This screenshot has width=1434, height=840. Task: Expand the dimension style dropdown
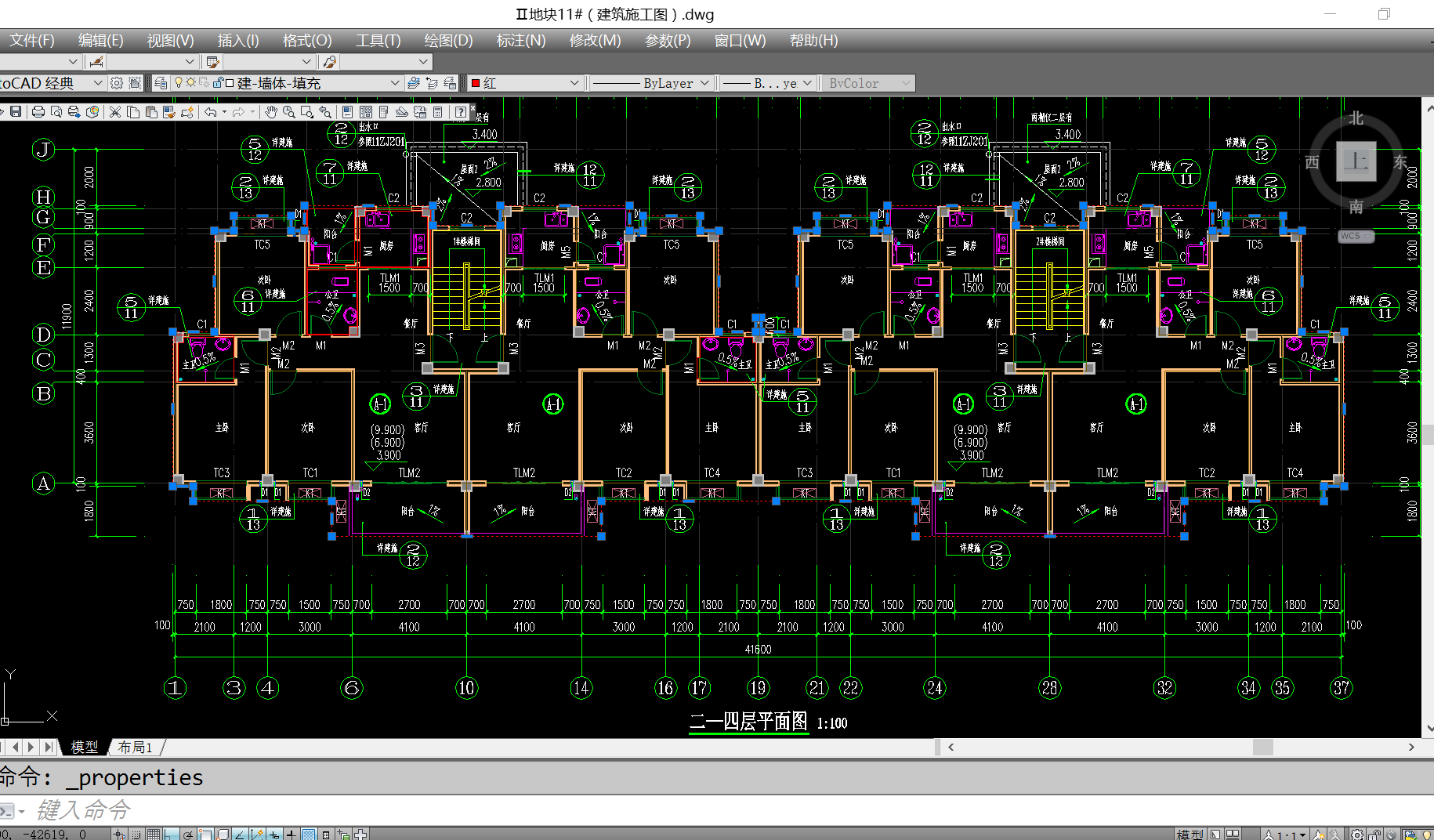[x=190, y=62]
